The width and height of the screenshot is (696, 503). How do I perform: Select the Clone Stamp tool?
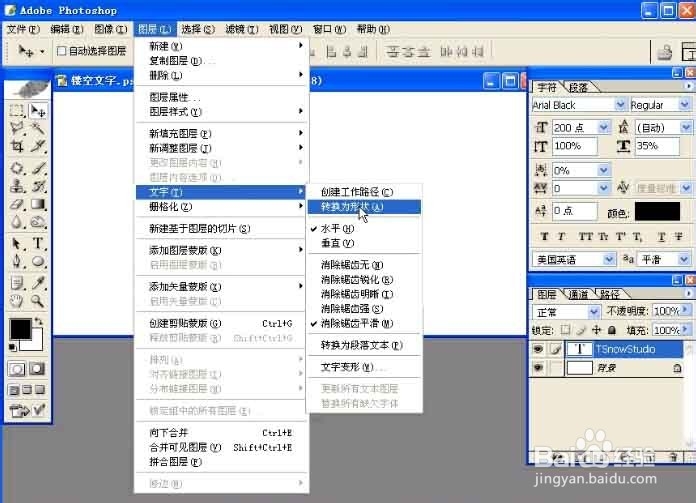(x=17, y=186)
